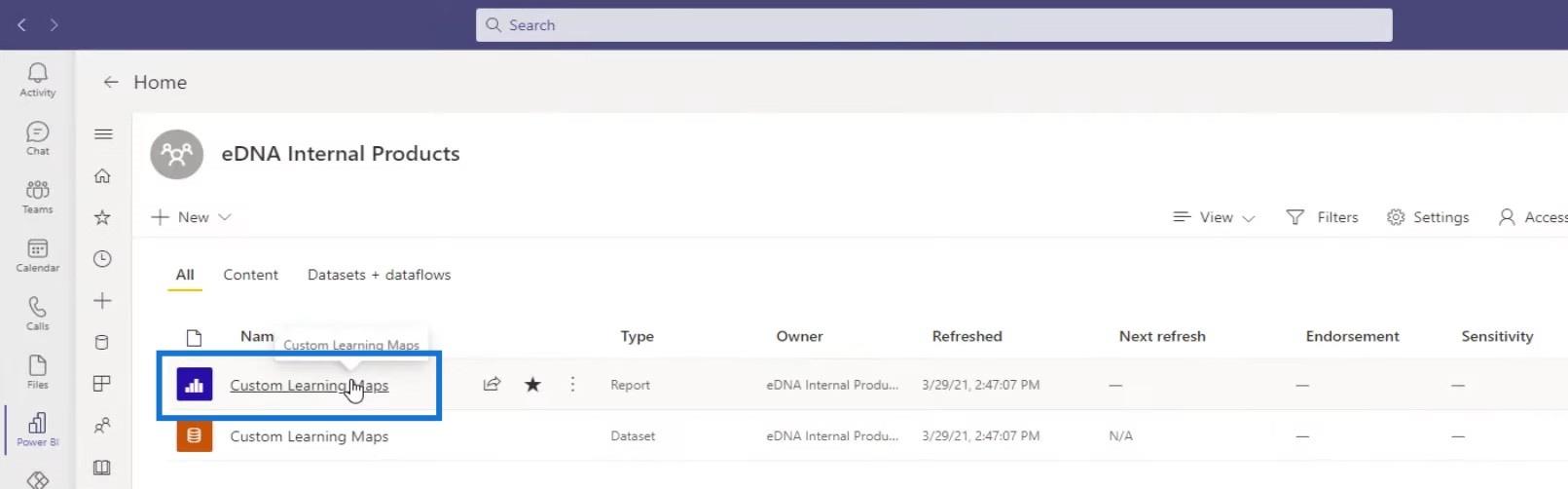Open the View dropdown
1568x489 pixels.
click(1214, 217)
